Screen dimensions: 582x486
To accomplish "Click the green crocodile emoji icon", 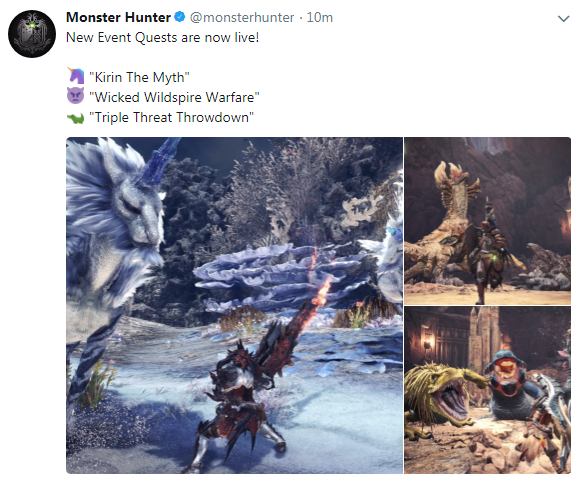I will 75,118.
